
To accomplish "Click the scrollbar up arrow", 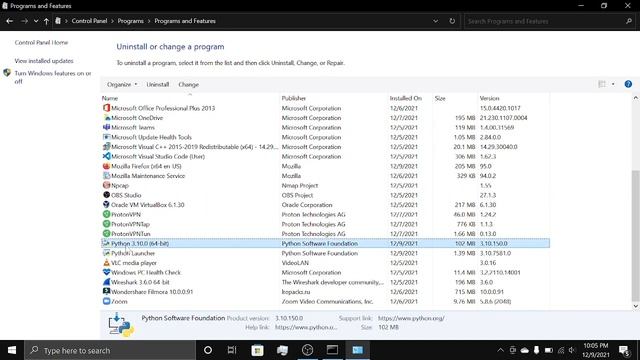I will pyautogui.click(x=635, y=98).
